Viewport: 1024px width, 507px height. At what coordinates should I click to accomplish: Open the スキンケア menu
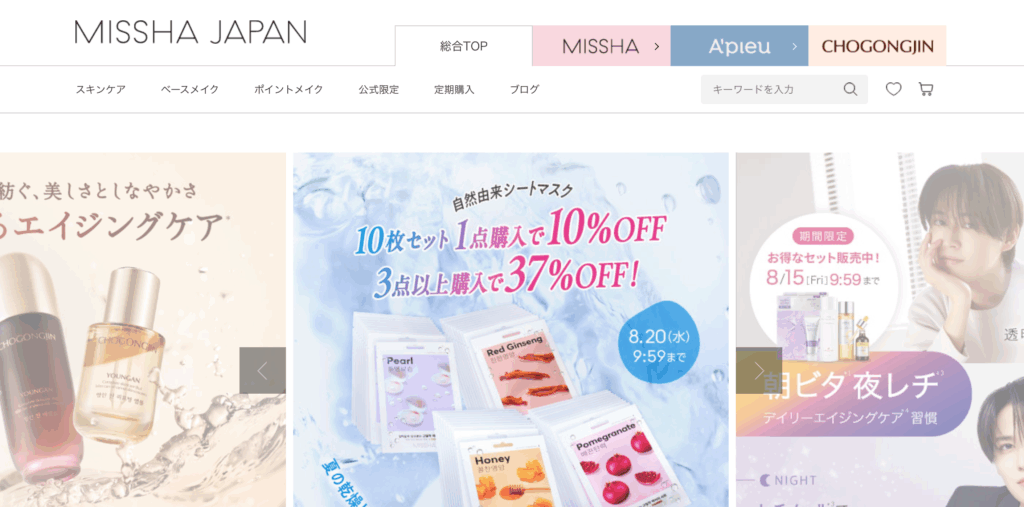[101, 90]
